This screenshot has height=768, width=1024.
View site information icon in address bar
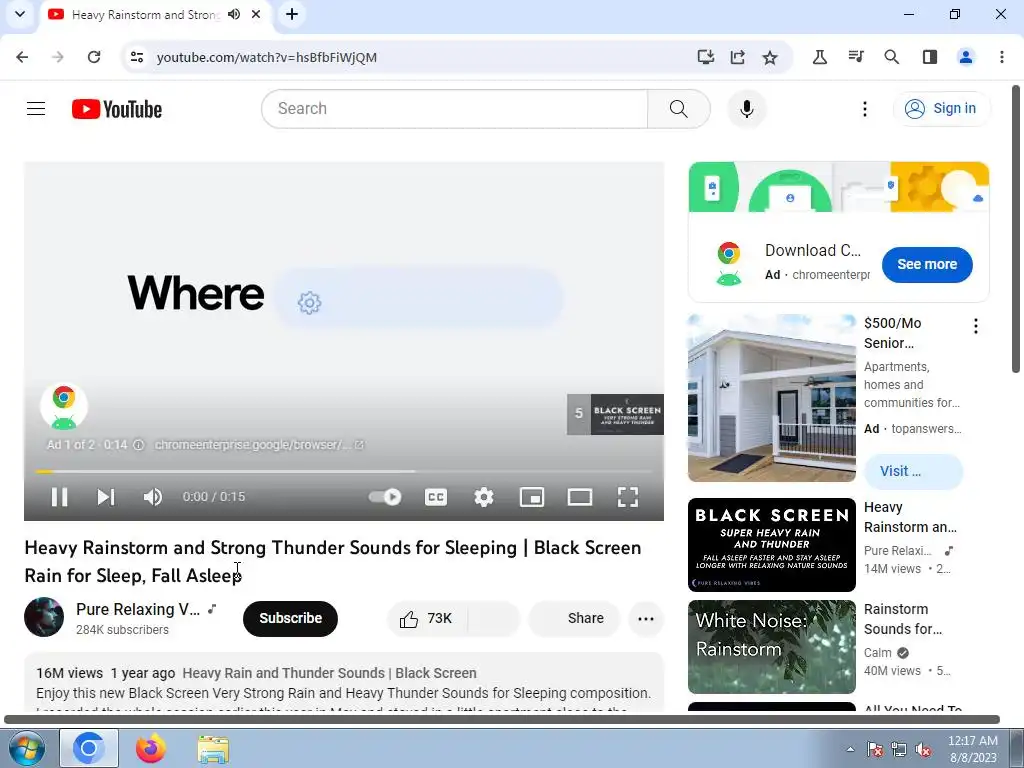click(x=136, y=57)
